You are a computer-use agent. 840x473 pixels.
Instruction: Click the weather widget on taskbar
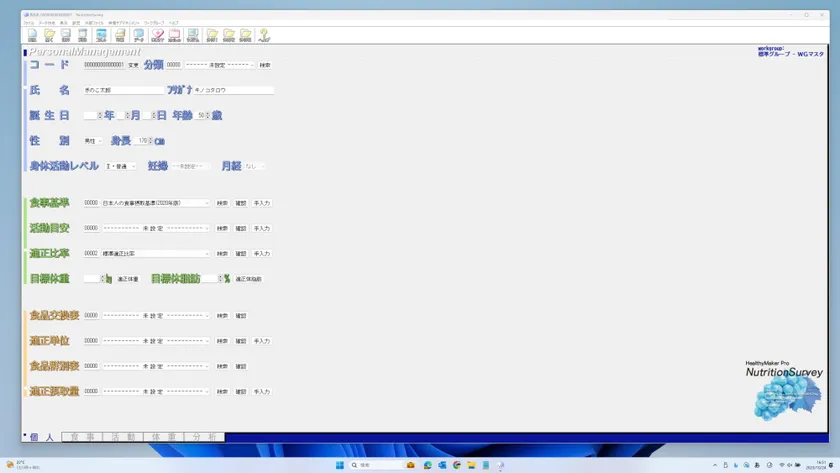click(x=22, y=465)
